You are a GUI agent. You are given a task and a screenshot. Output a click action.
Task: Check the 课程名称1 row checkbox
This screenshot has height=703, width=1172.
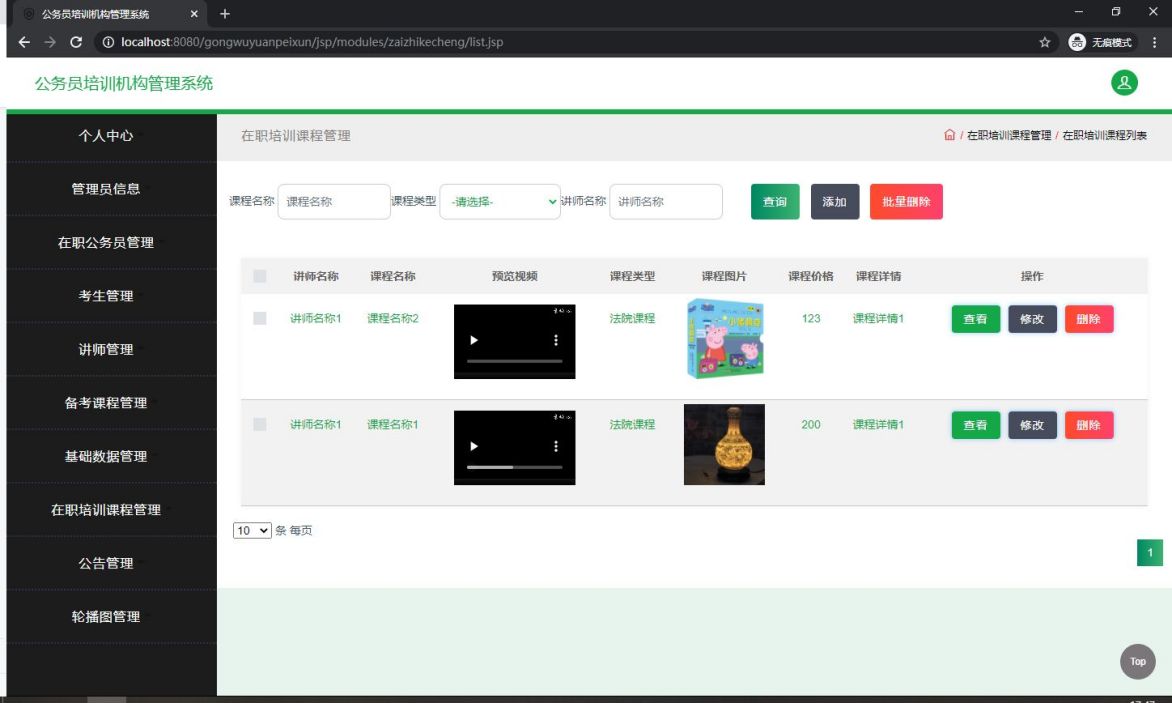259,424
